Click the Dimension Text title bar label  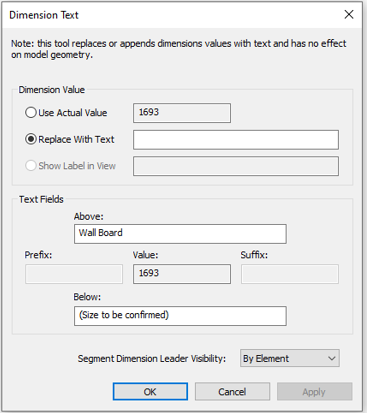point(44,15)
